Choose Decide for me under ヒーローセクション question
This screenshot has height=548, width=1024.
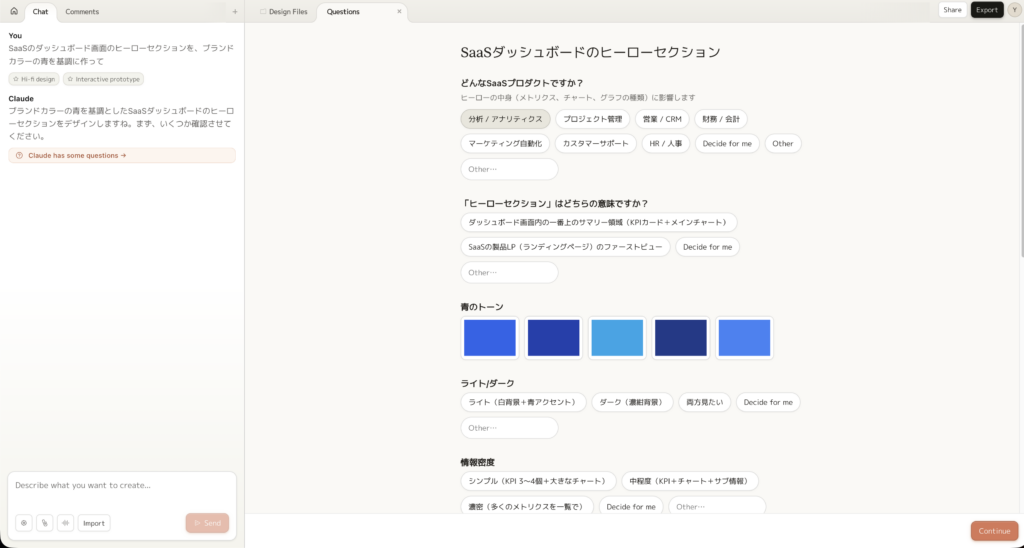click(x=707, y=247)
